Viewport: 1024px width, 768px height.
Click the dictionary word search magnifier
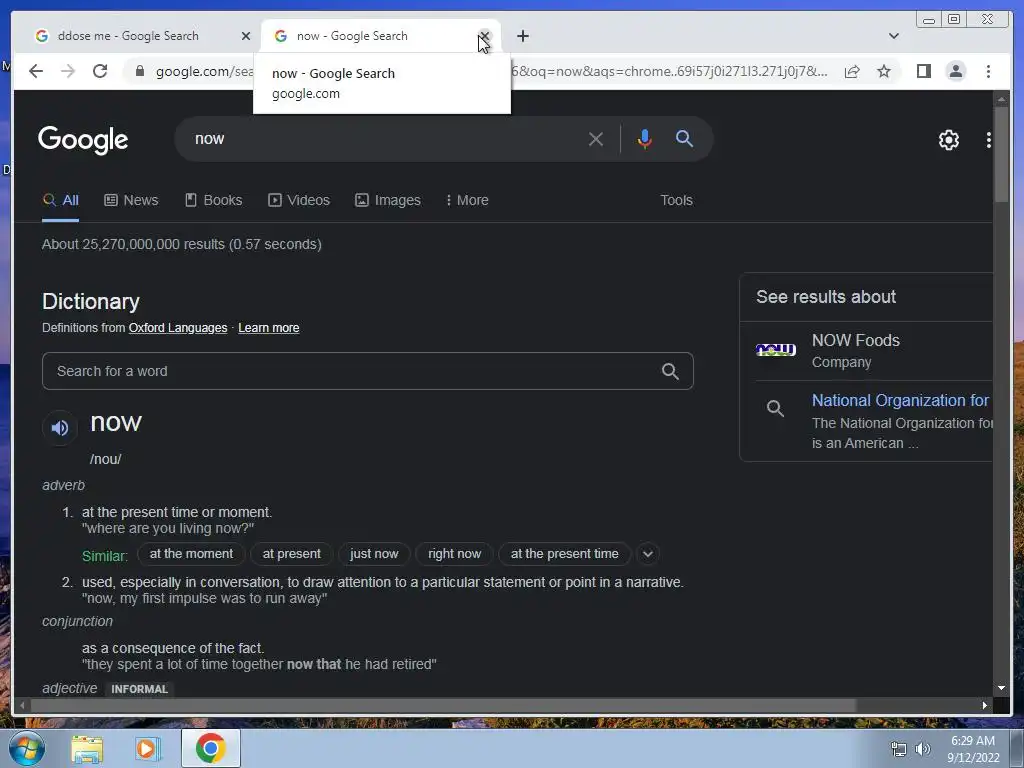coord(670,371)
